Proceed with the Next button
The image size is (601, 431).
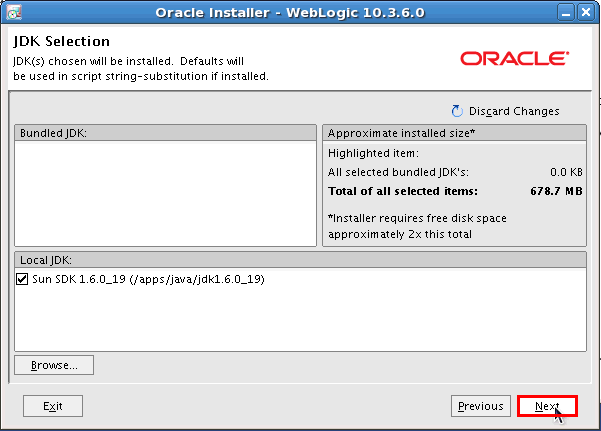click(x=547, y=406)
